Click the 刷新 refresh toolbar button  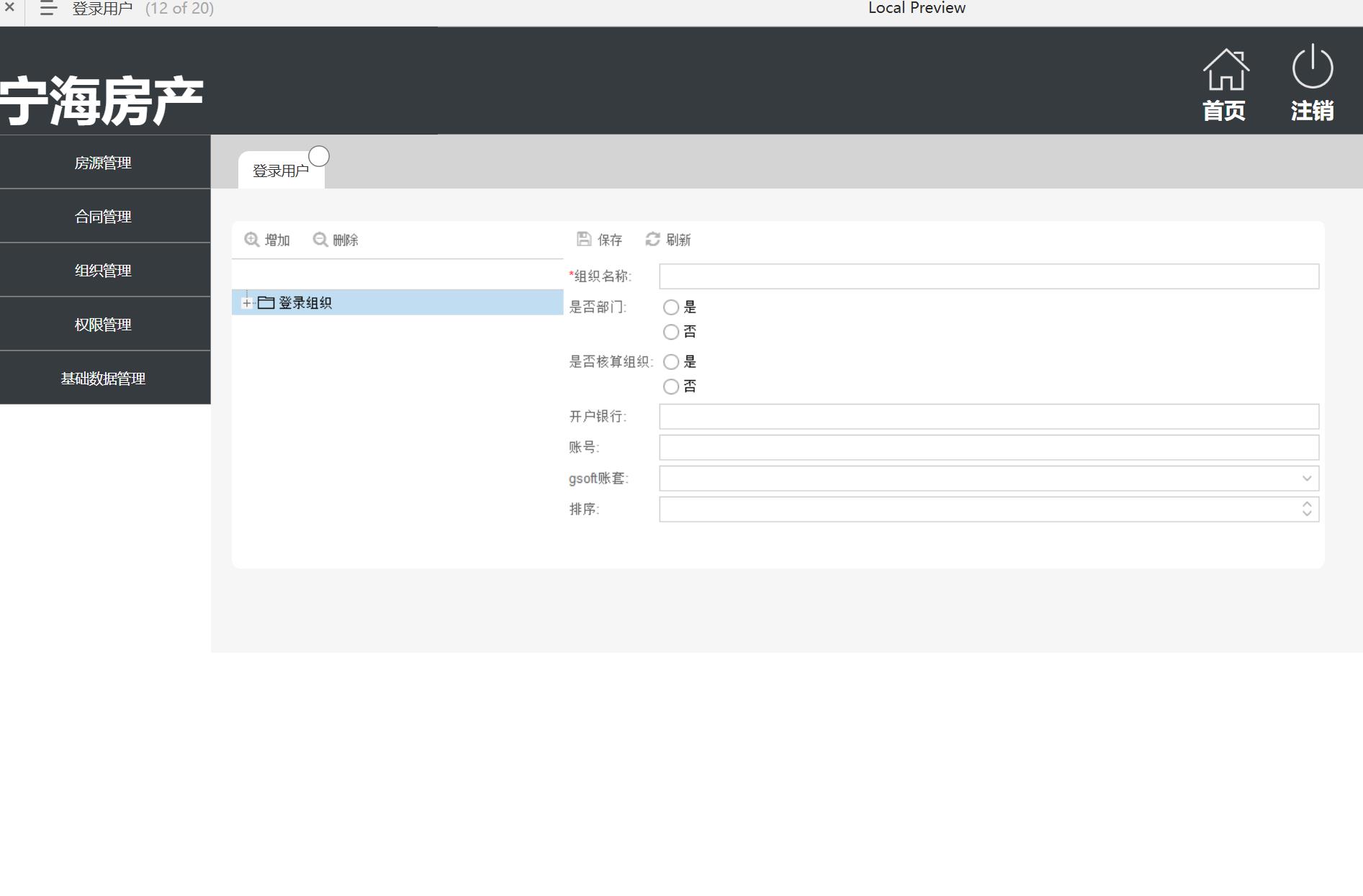668,240
